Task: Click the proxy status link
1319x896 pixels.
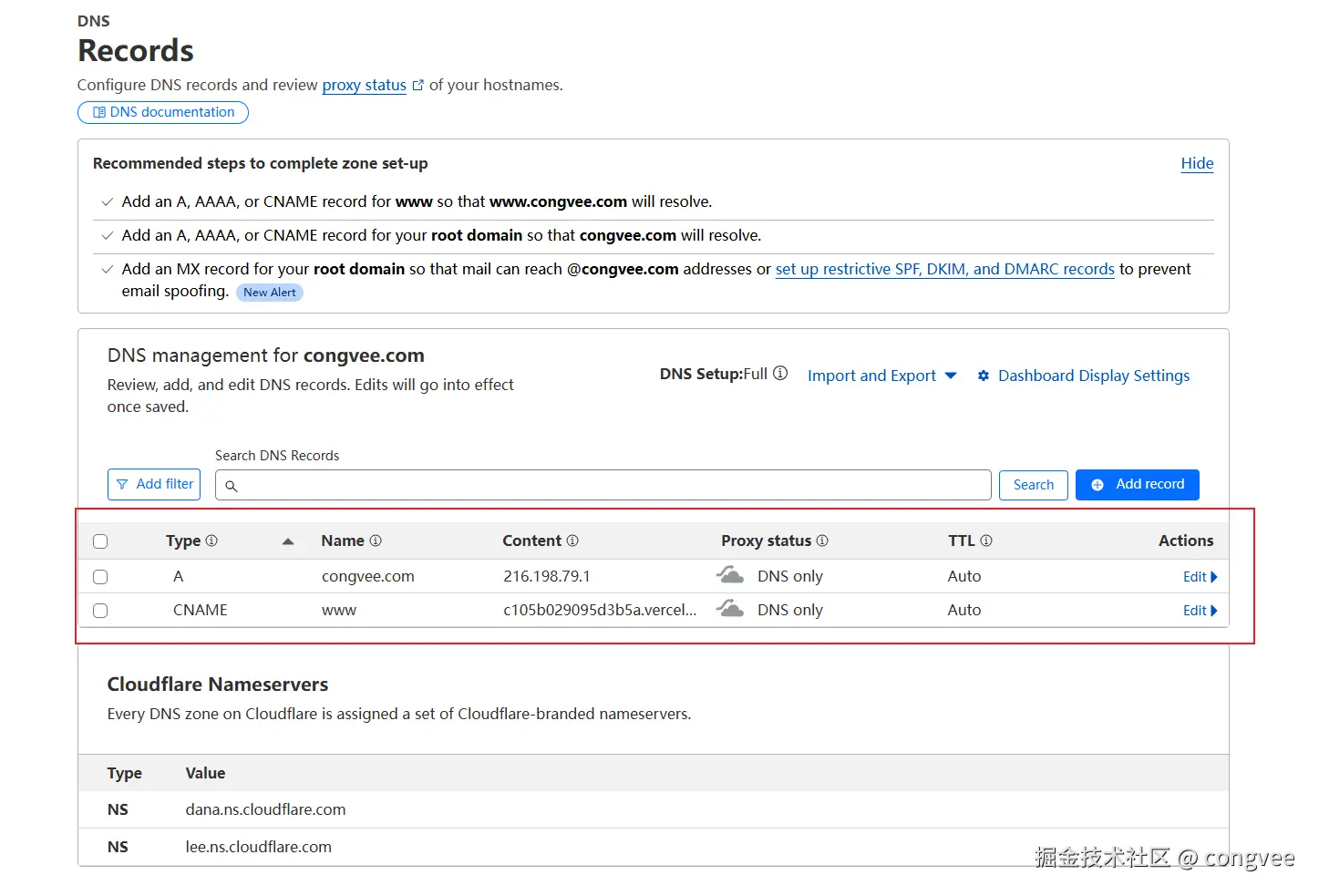Action: pyautogui.click(x=364, y=85)
